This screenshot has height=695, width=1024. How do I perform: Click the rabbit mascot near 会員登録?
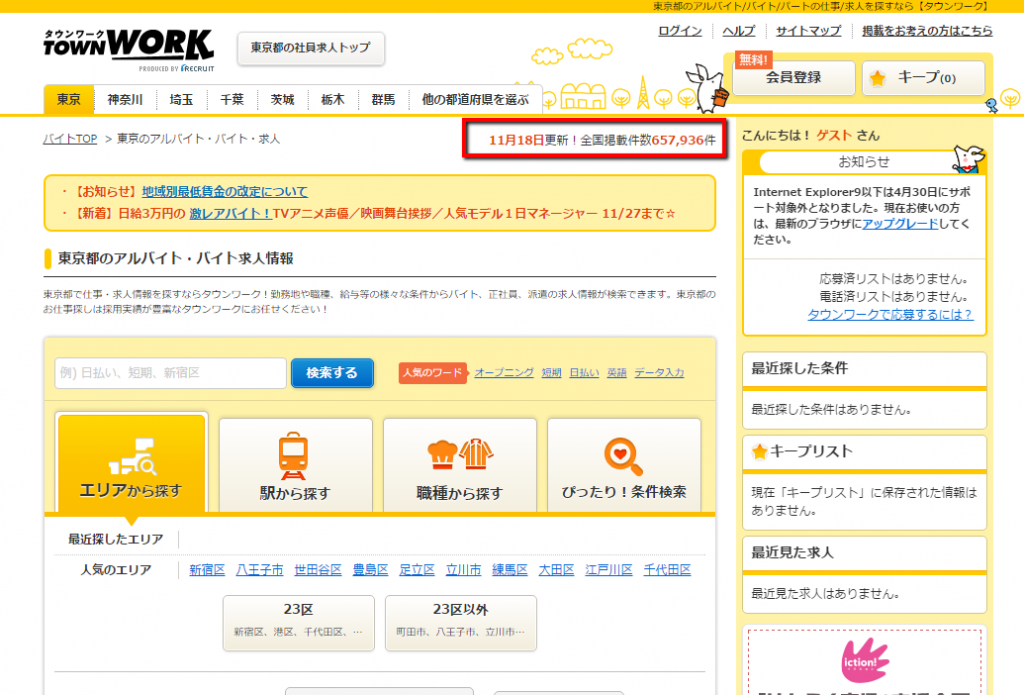click(x=708, y=87)
